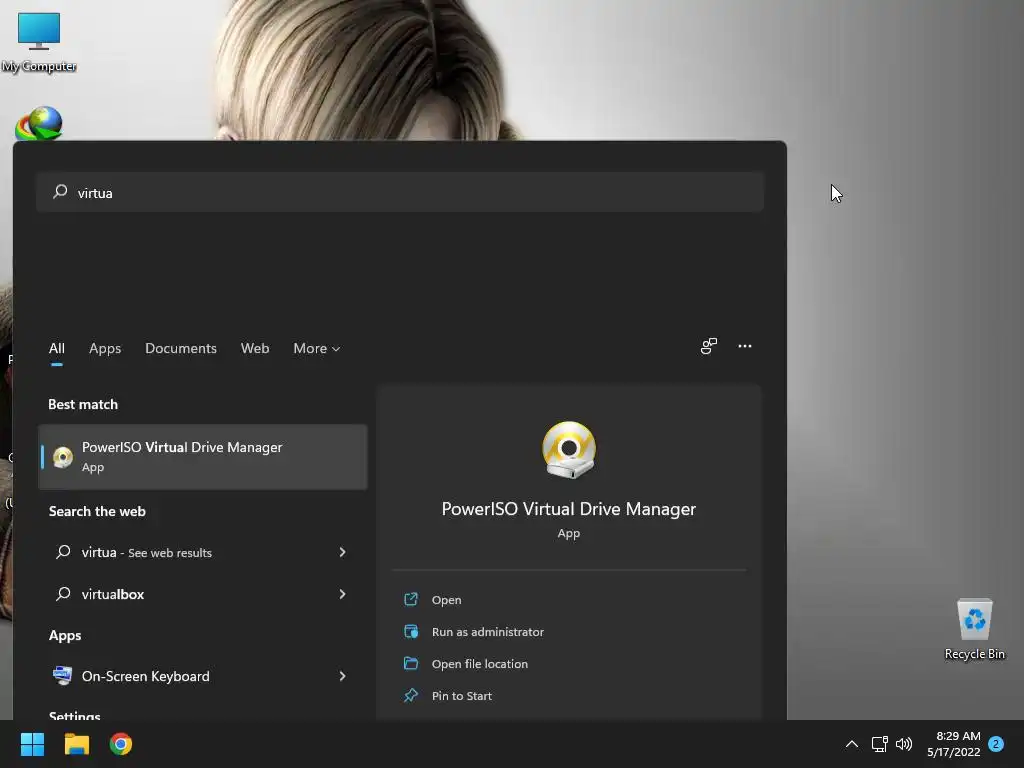Open the Internet Download Manager desktop icon
The width and height of the screenshot is (1024, 768).
point(39,123)
